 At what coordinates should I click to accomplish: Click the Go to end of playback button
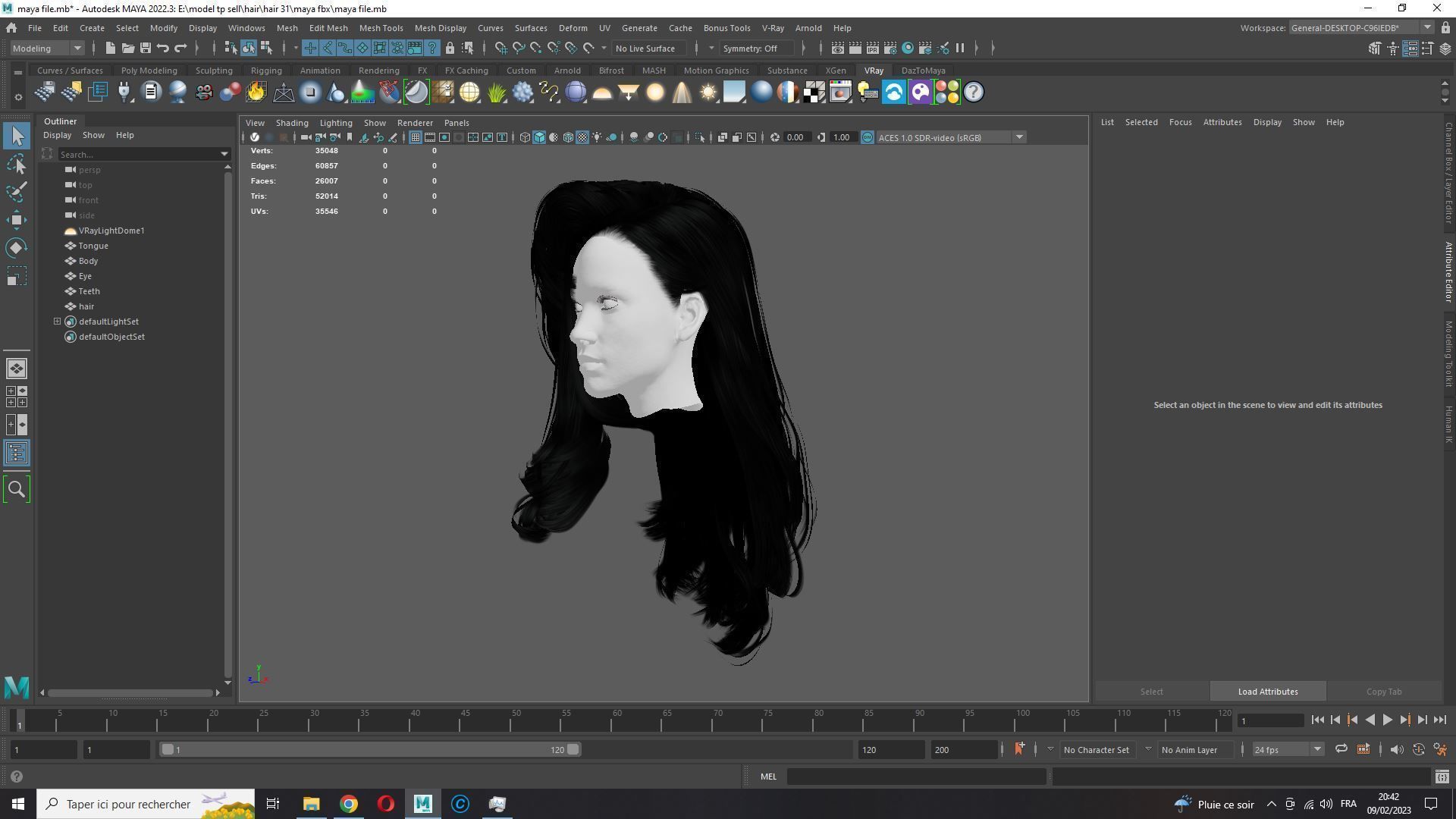point(1440,720)
